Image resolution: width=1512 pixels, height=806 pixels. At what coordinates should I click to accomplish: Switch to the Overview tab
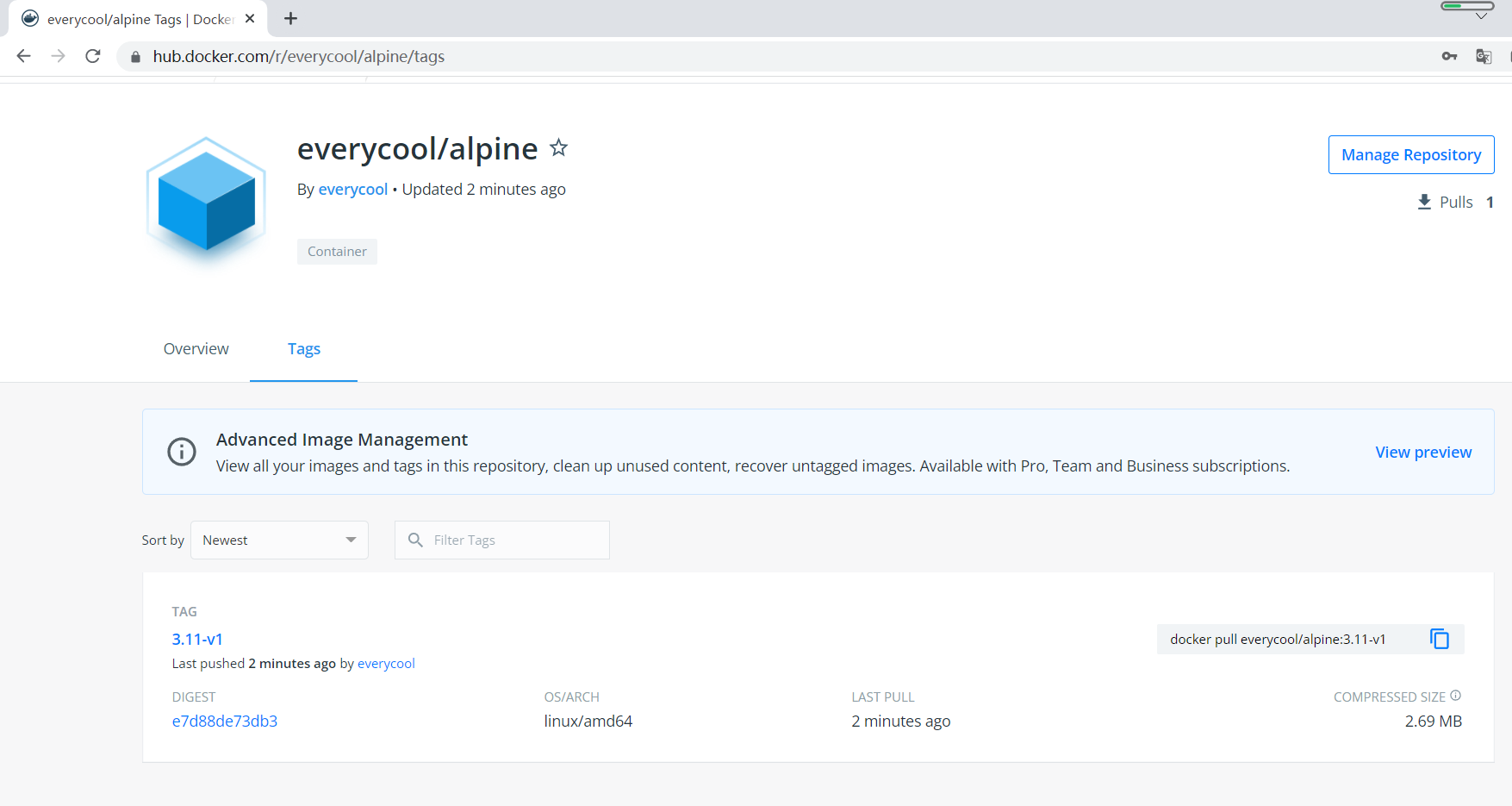coord(196,349)
